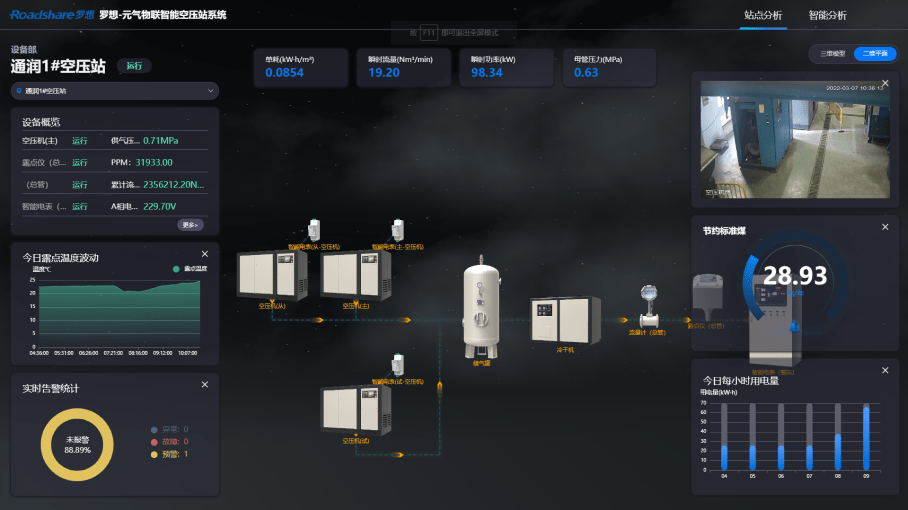Click the yellow 预警 legend swatch
The height and width of the screenshot is (510, 908).
click(153, 454)
